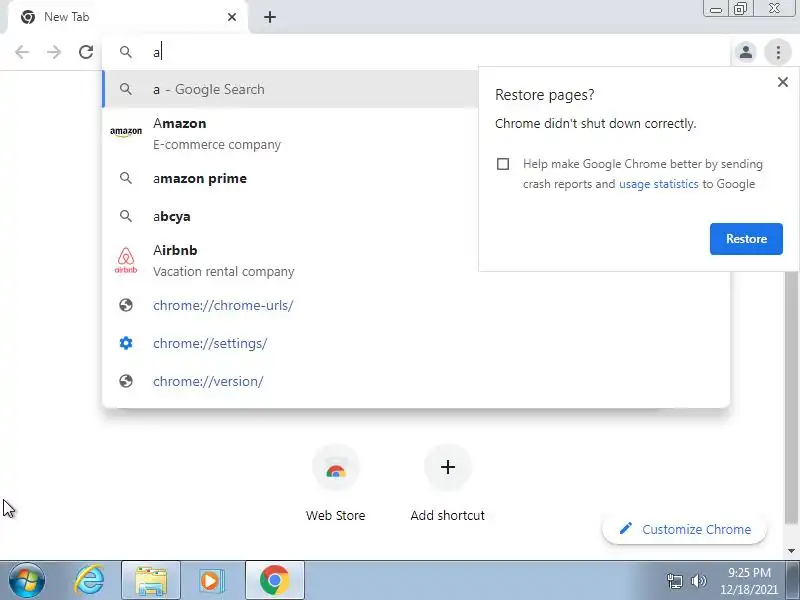Select the New Tab tab
The height and width of the screenshot is (600, 800).
[128, 17]
